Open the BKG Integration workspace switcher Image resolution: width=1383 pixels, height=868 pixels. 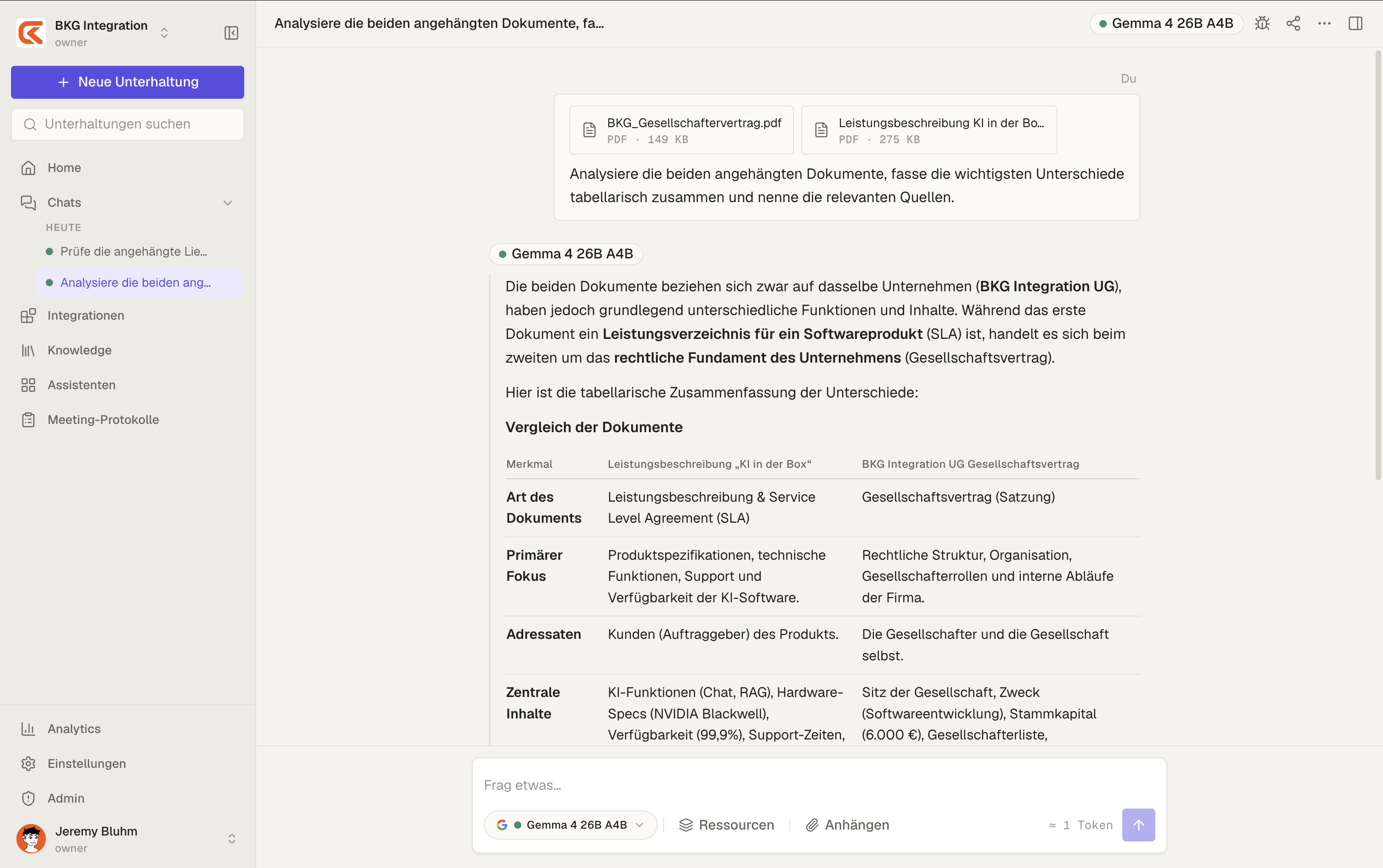coord(164,33)
